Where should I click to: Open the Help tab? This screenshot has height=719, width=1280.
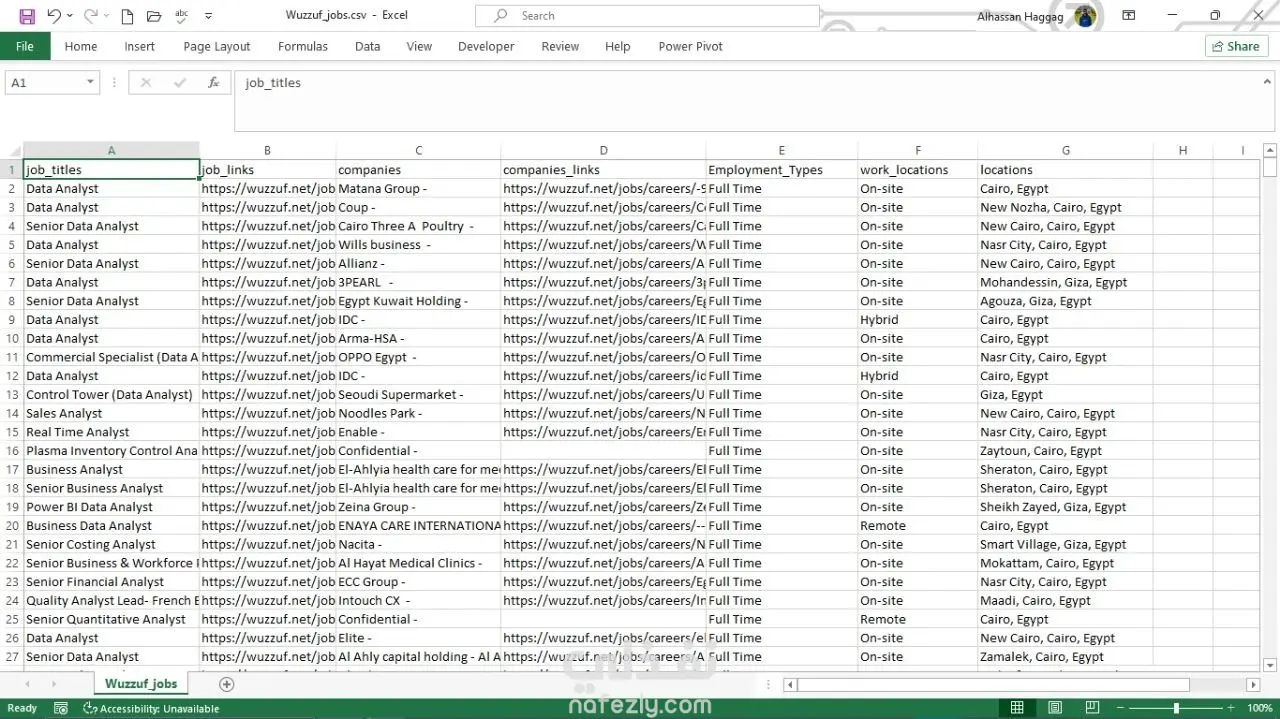[618, 46]
